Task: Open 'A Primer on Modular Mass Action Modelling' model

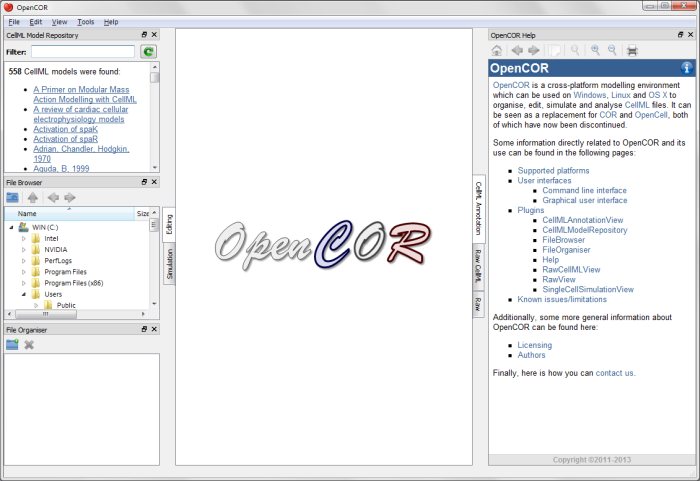Action: click(85, 95)
